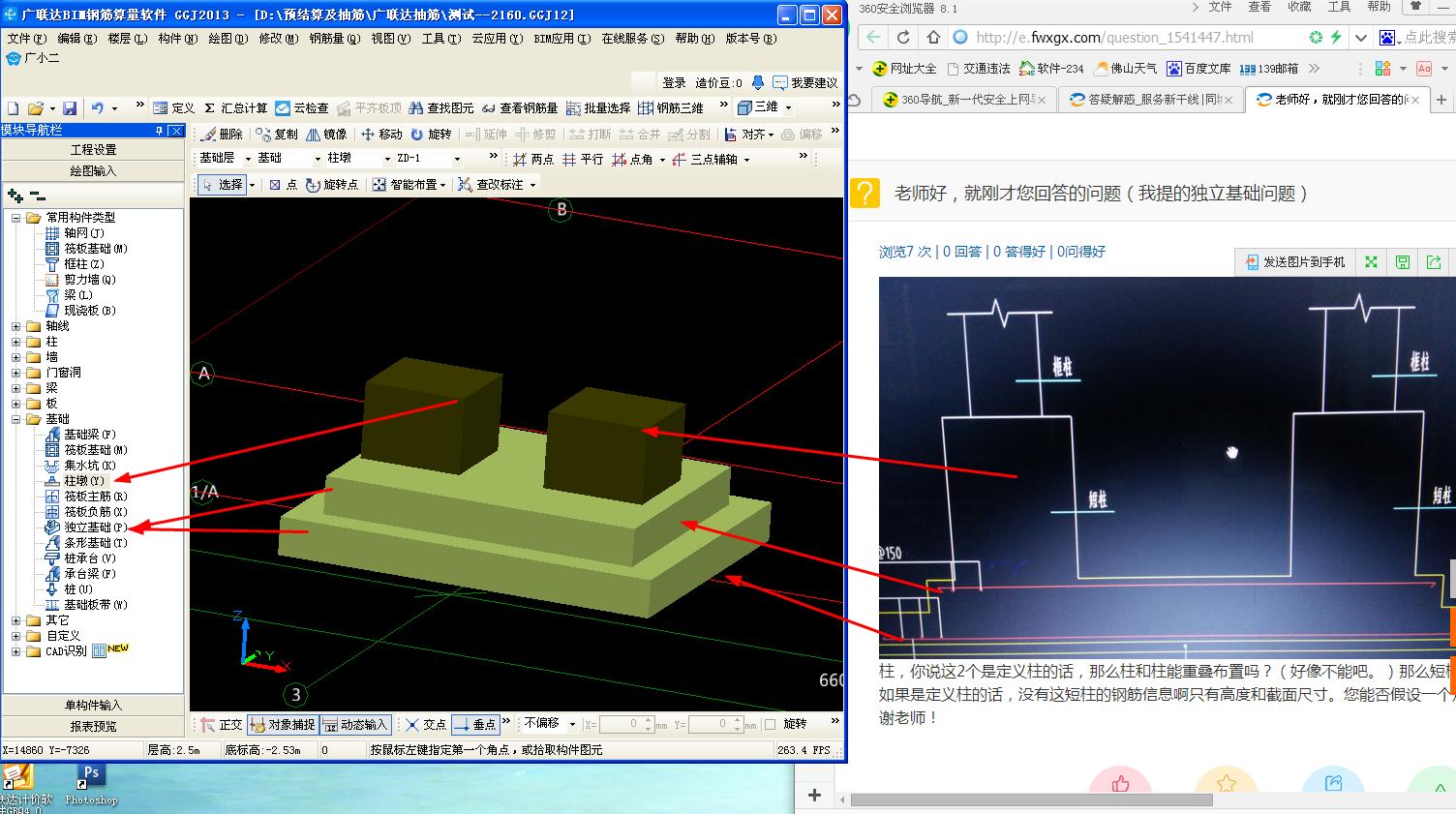Click the 报表预览 panel button

93,727
